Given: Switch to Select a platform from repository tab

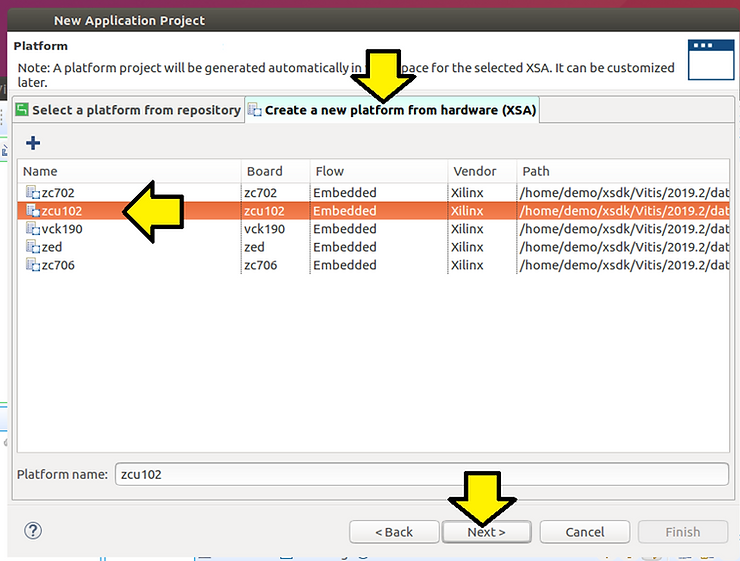Looking at the screenshot, I should coord(128,110).
